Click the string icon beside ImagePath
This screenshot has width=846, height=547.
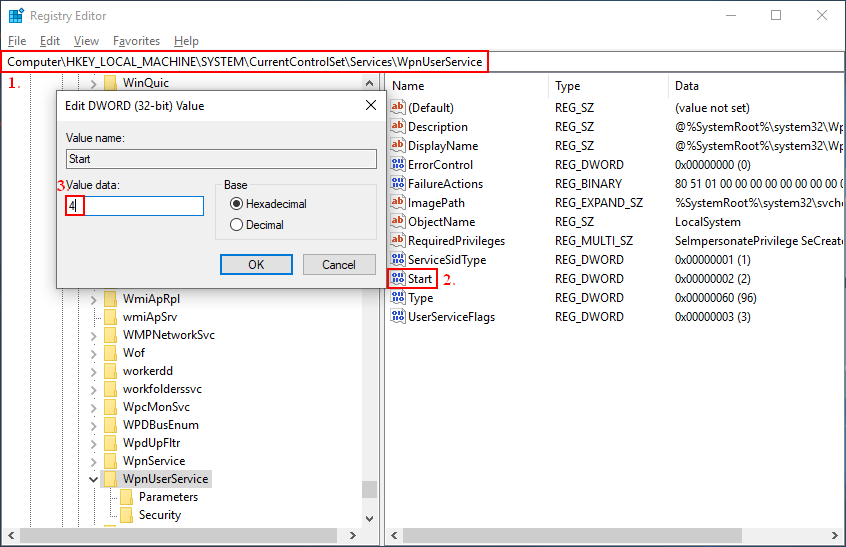(x=398, y=203)
